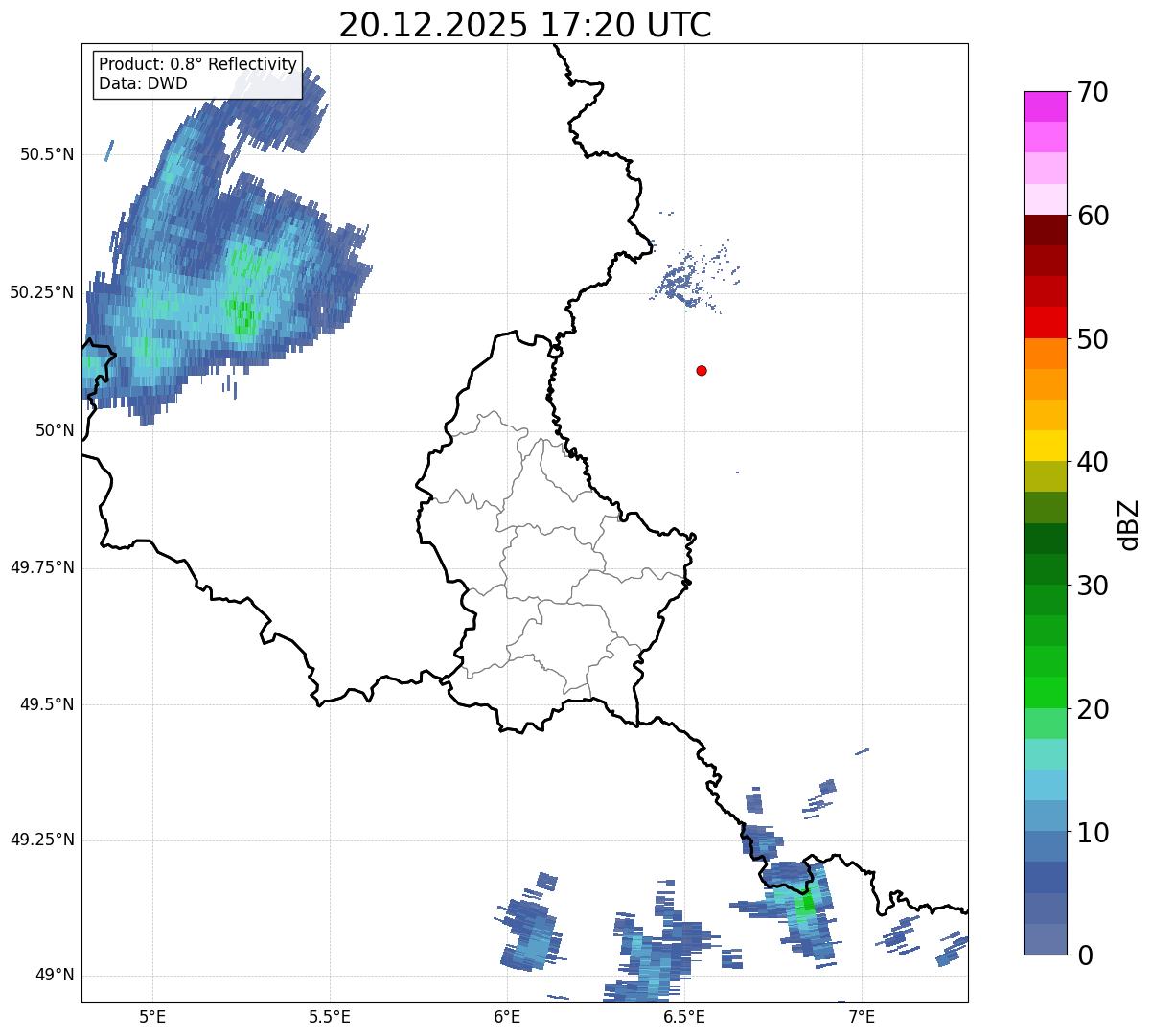Click the dBZ colorbar axis label
This screenshot has width=1152, height=1036.
coord(1130,524)
